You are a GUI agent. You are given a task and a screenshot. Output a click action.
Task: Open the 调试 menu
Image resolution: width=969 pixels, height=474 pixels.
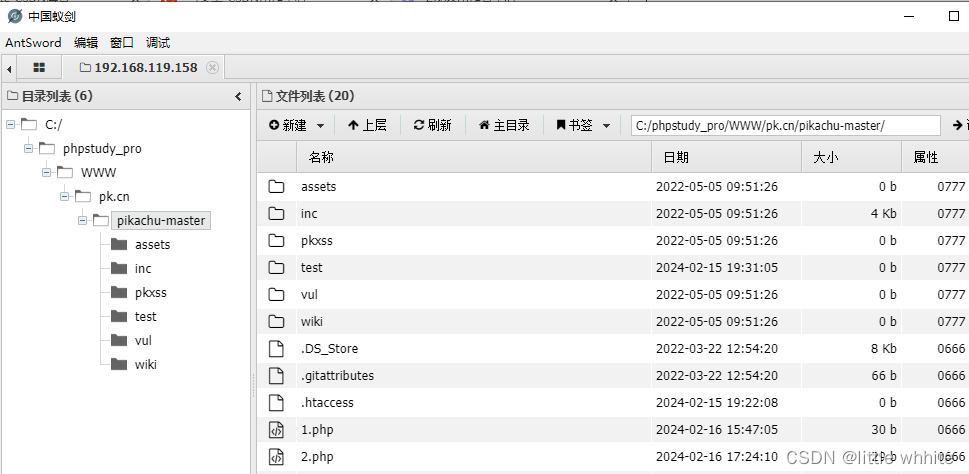[x=158, y=43]
